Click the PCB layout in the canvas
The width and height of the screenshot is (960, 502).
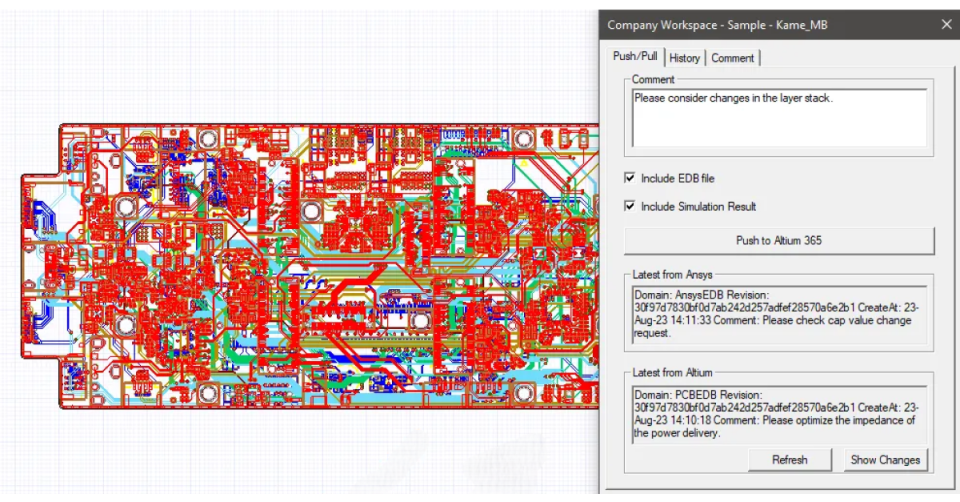coord(310,266)
